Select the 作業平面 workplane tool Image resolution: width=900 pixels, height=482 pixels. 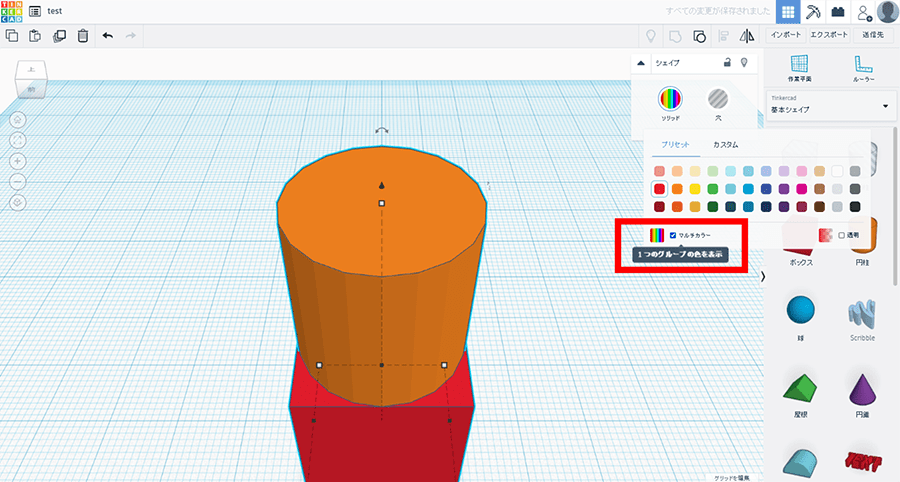(x=799, y=67)
